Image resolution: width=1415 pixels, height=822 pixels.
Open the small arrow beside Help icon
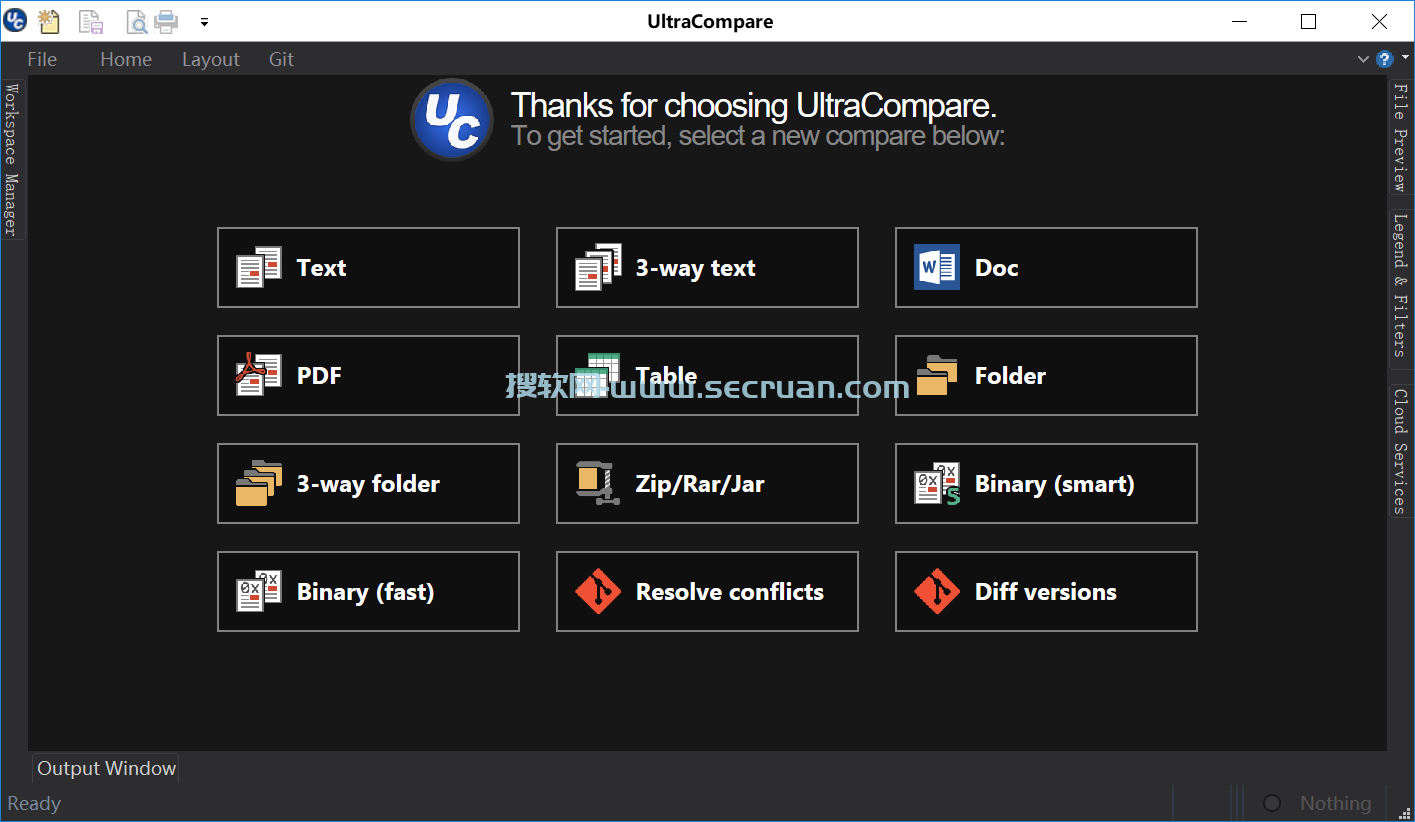(1405, 59)
